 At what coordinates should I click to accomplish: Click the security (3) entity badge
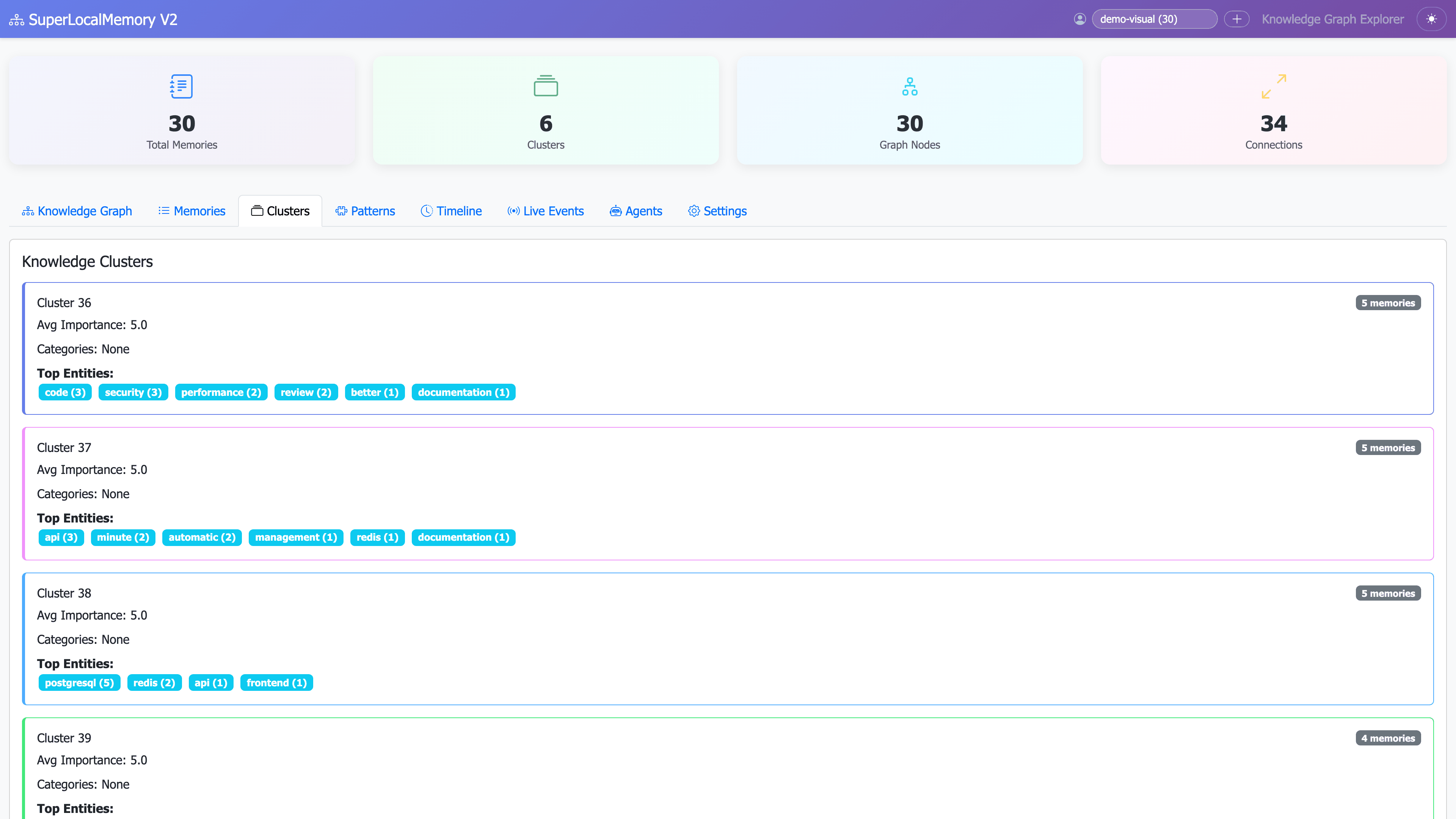[x=133, y=392]
